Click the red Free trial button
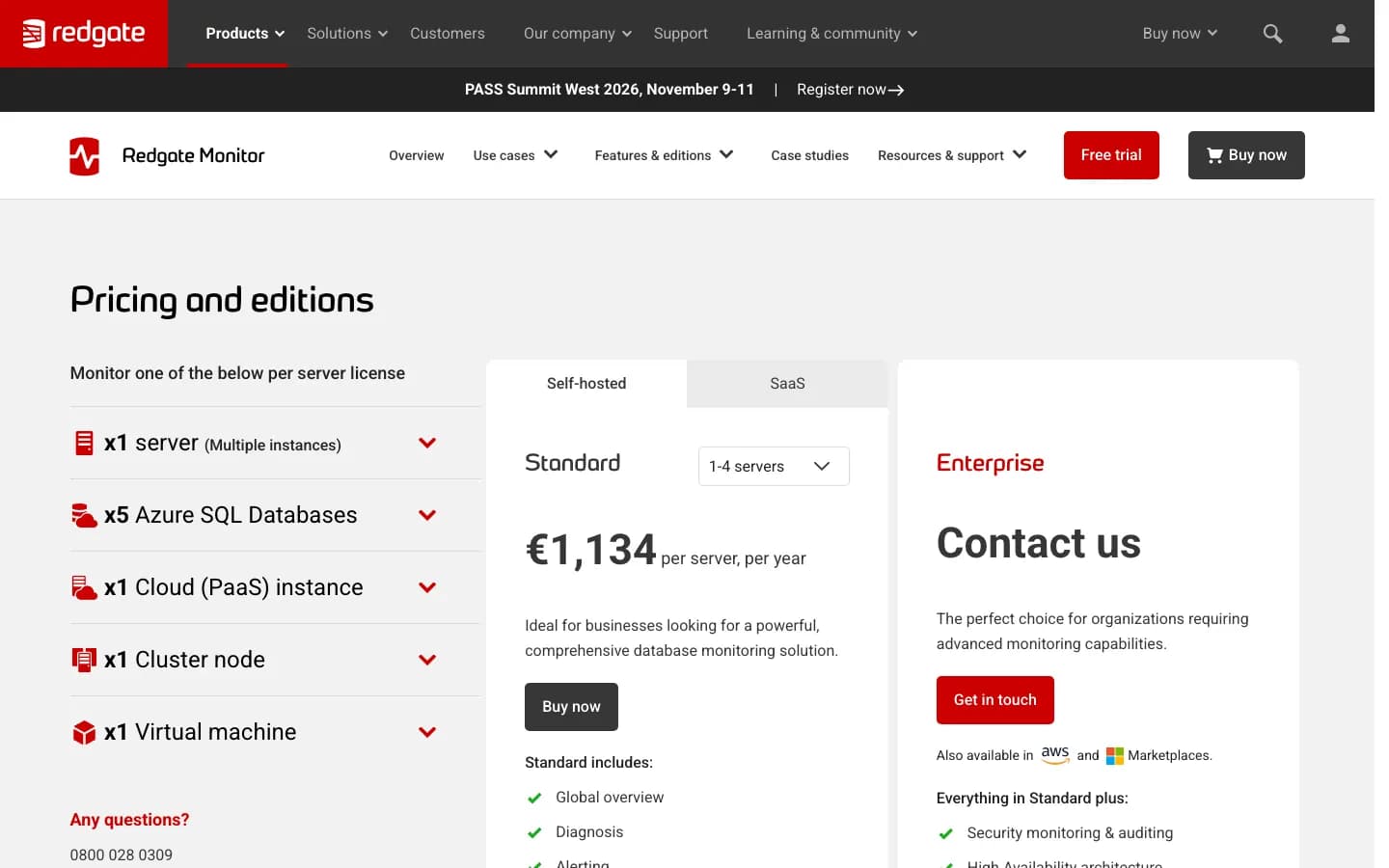This screenshot has height=868, width=1389. coord(1111,155)
